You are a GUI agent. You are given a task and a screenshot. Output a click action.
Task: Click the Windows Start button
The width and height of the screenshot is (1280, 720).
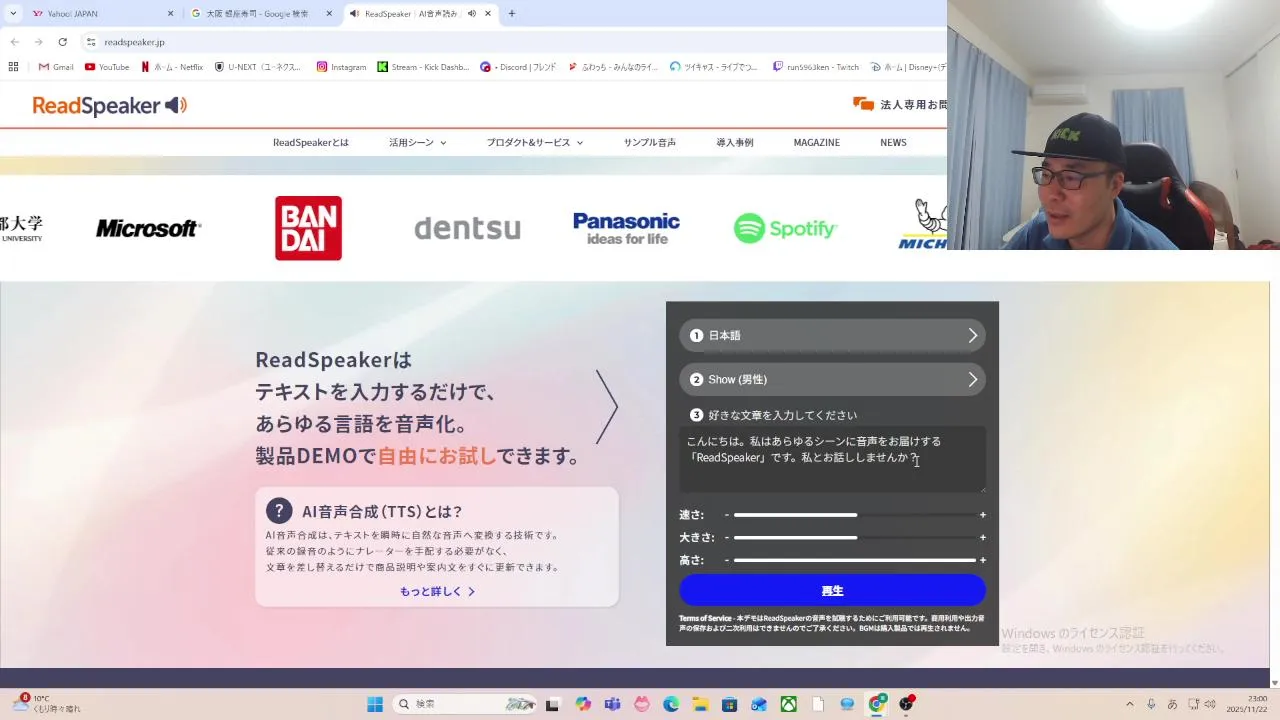(x=375, y=704)
